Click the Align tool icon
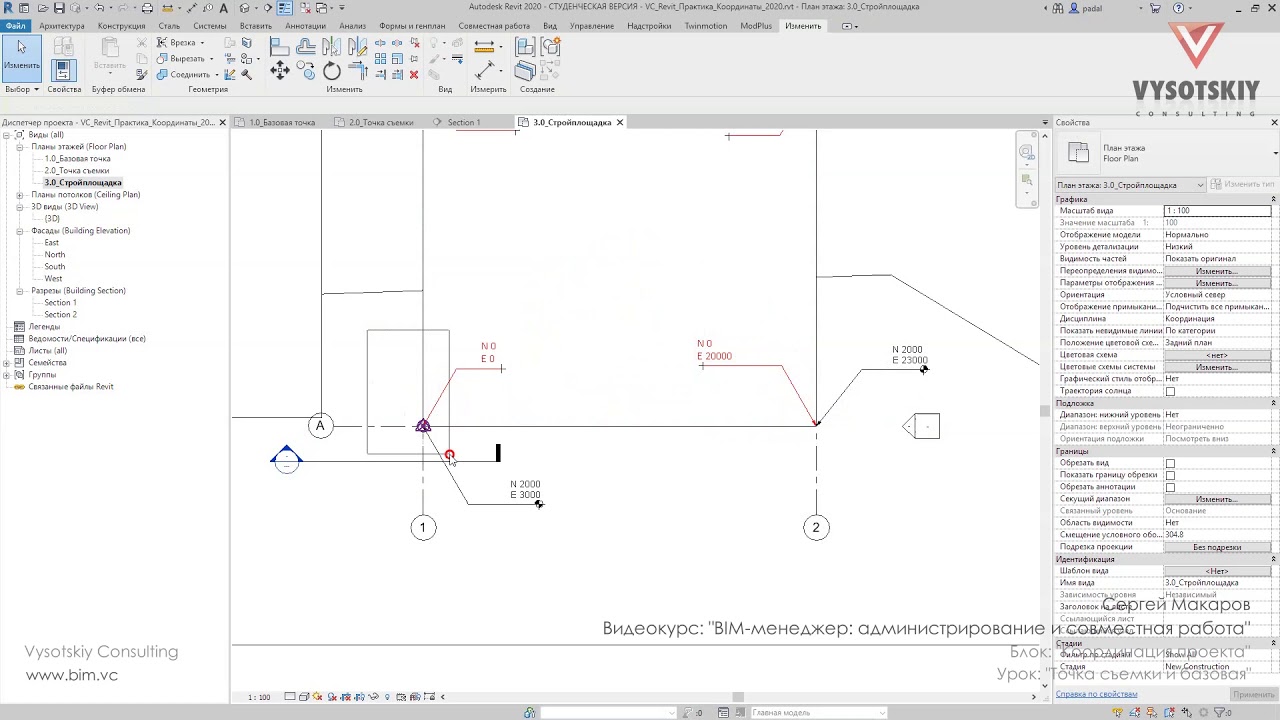This screenshot has height=720, width=1280. pos(280,47)
